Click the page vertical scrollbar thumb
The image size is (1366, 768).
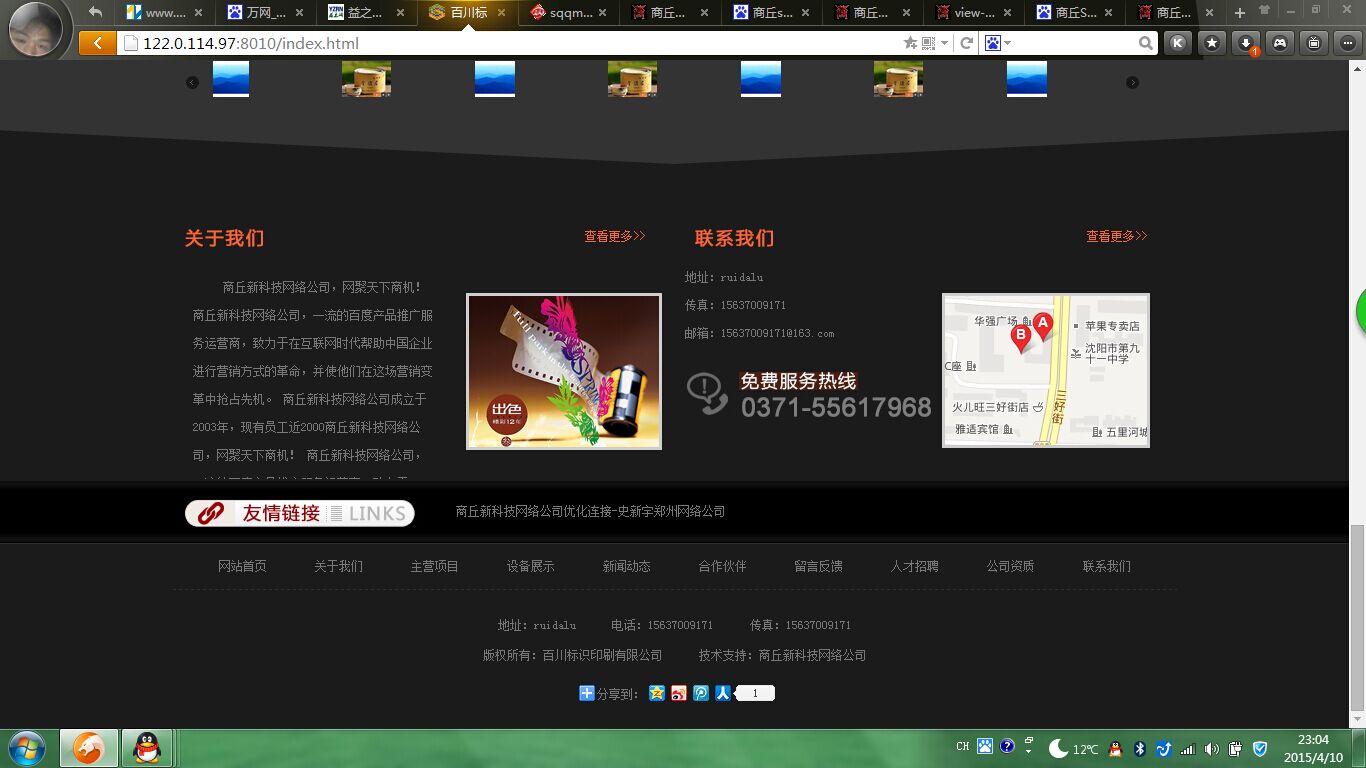[1358, 617]
